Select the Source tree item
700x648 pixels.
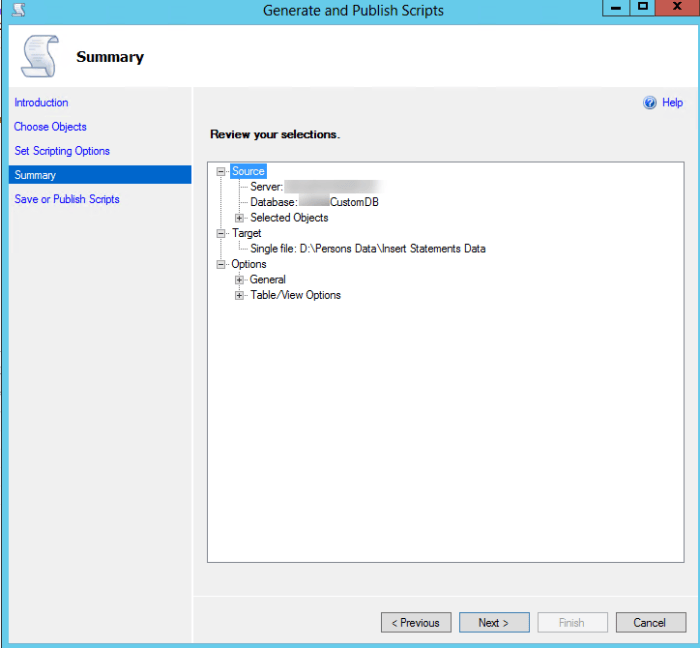[248, 171]
